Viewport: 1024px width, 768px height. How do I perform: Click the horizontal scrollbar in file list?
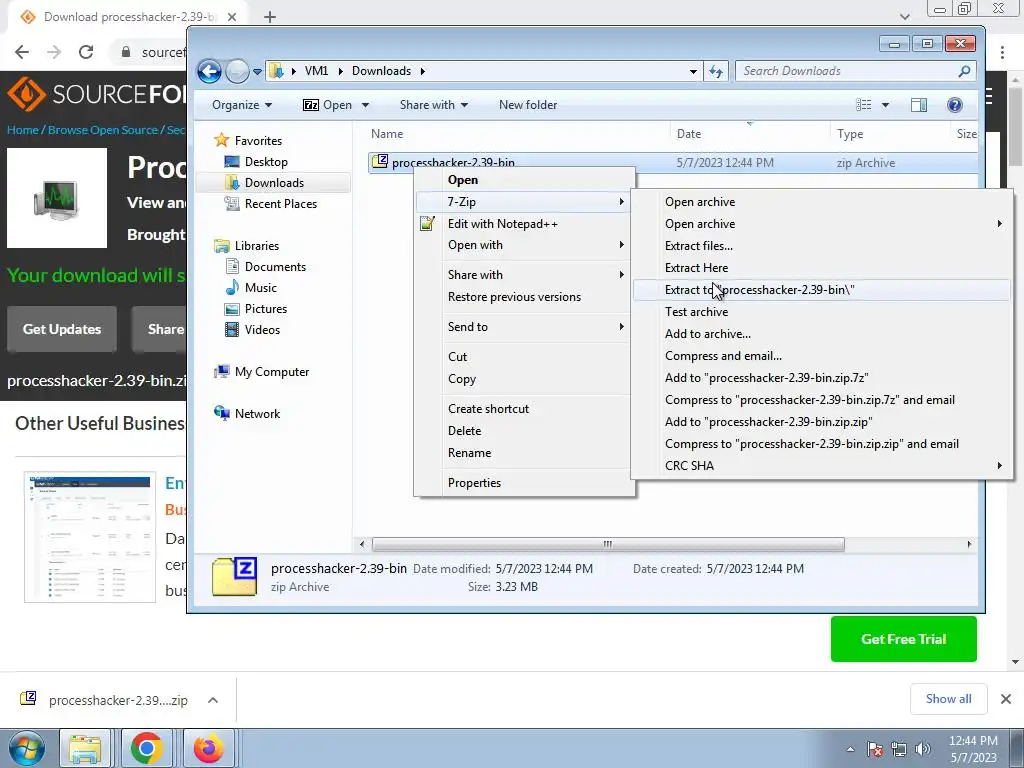coord(607,544)
